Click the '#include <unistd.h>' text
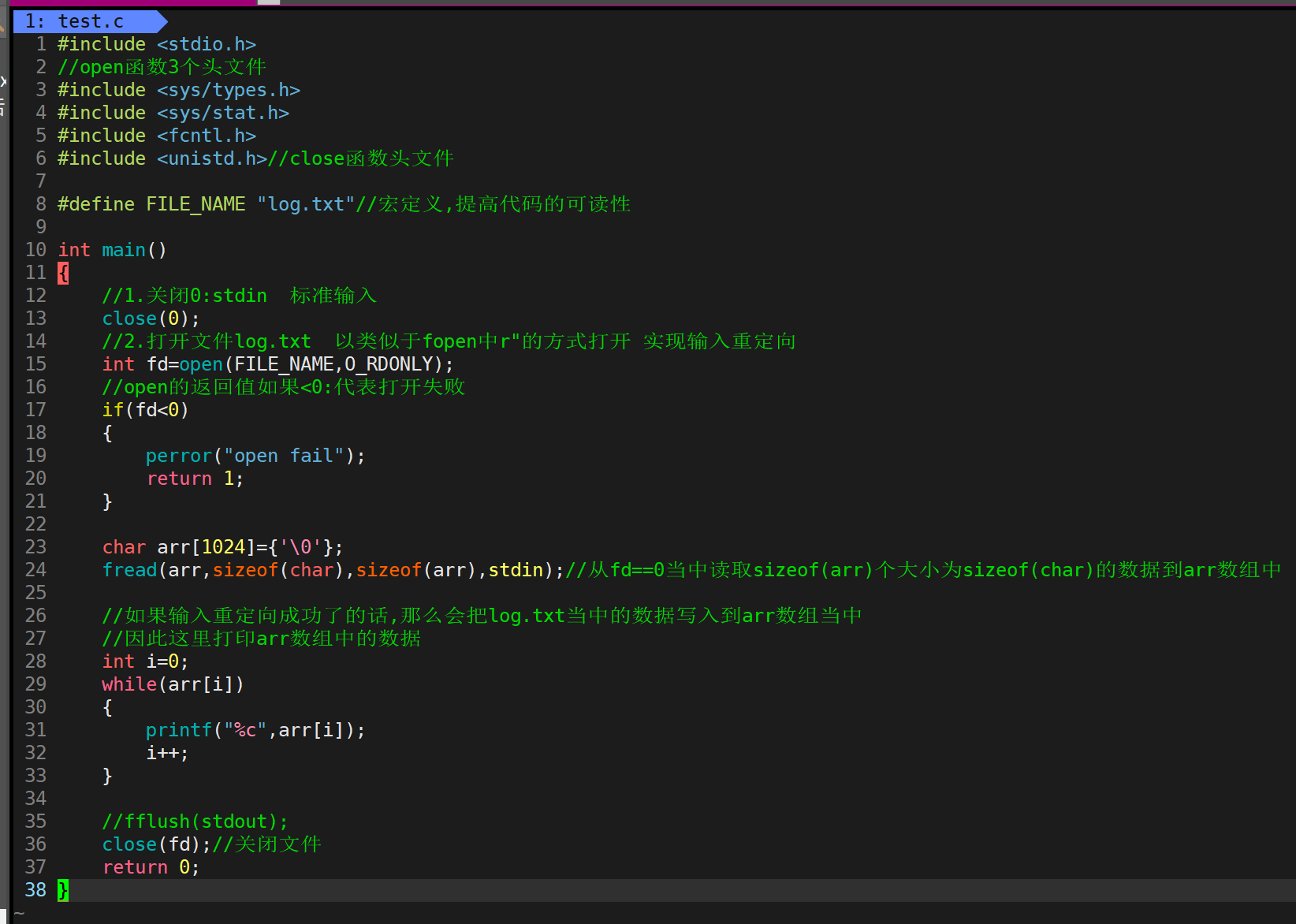 click(162, 158)
